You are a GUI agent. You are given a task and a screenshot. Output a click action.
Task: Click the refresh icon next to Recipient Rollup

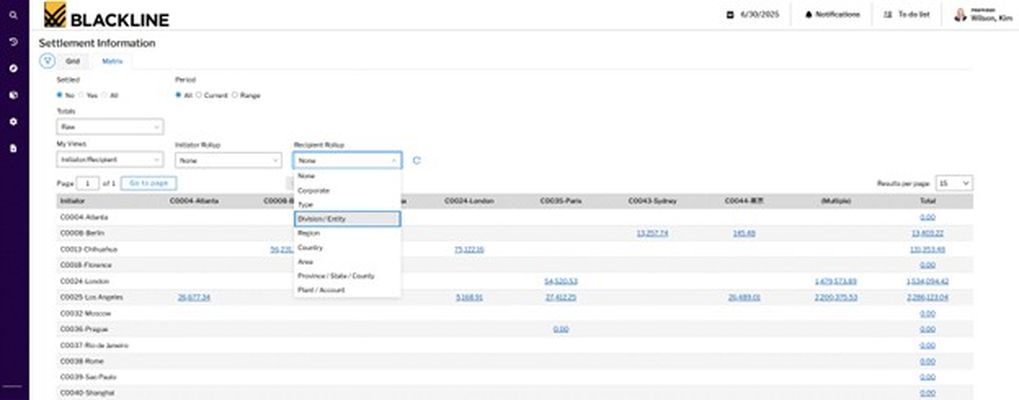pos(416,160)
